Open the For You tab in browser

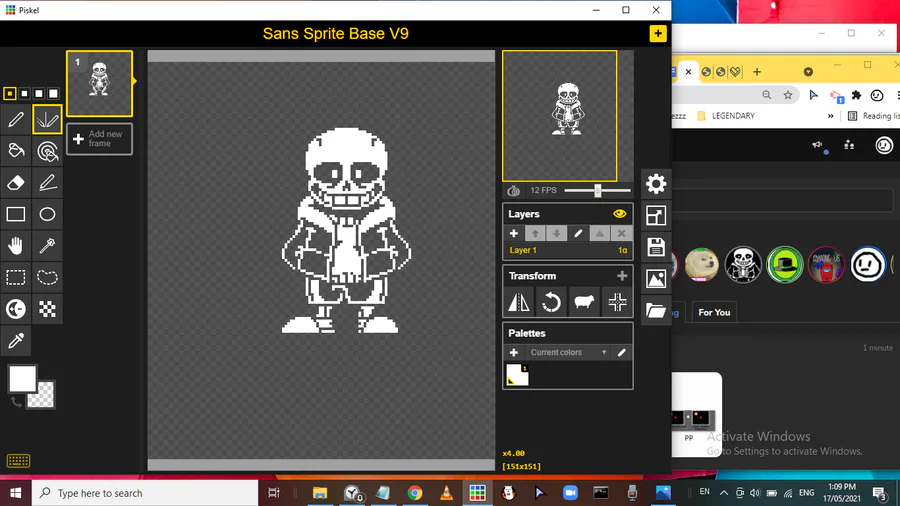(x=714, y=312)
